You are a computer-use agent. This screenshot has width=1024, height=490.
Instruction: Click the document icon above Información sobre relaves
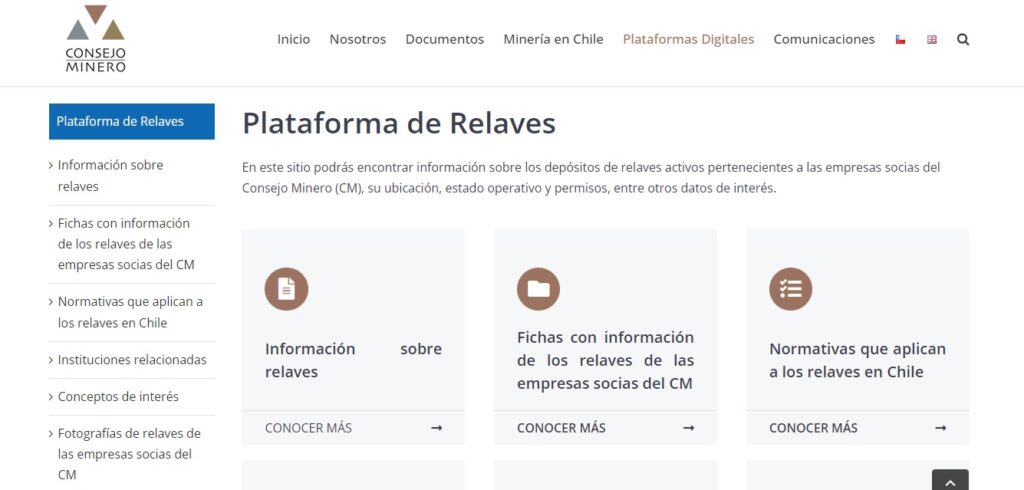pyautogui.click(x=286, y=289)
